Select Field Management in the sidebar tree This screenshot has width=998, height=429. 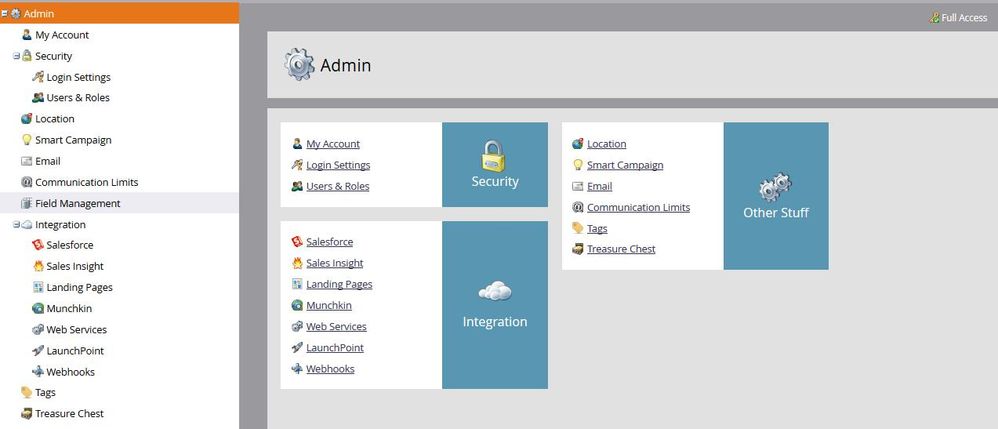click(x=77, y=203)
